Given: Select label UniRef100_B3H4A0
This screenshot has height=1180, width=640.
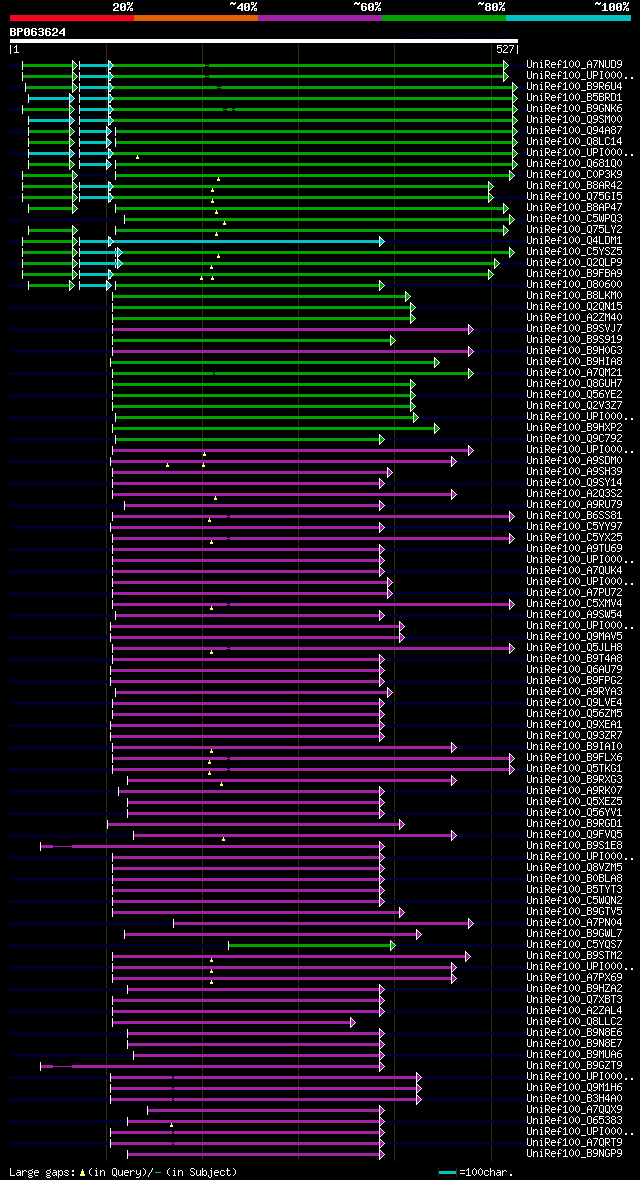Looking at the screenshot, I should (x=574, y=1099).
